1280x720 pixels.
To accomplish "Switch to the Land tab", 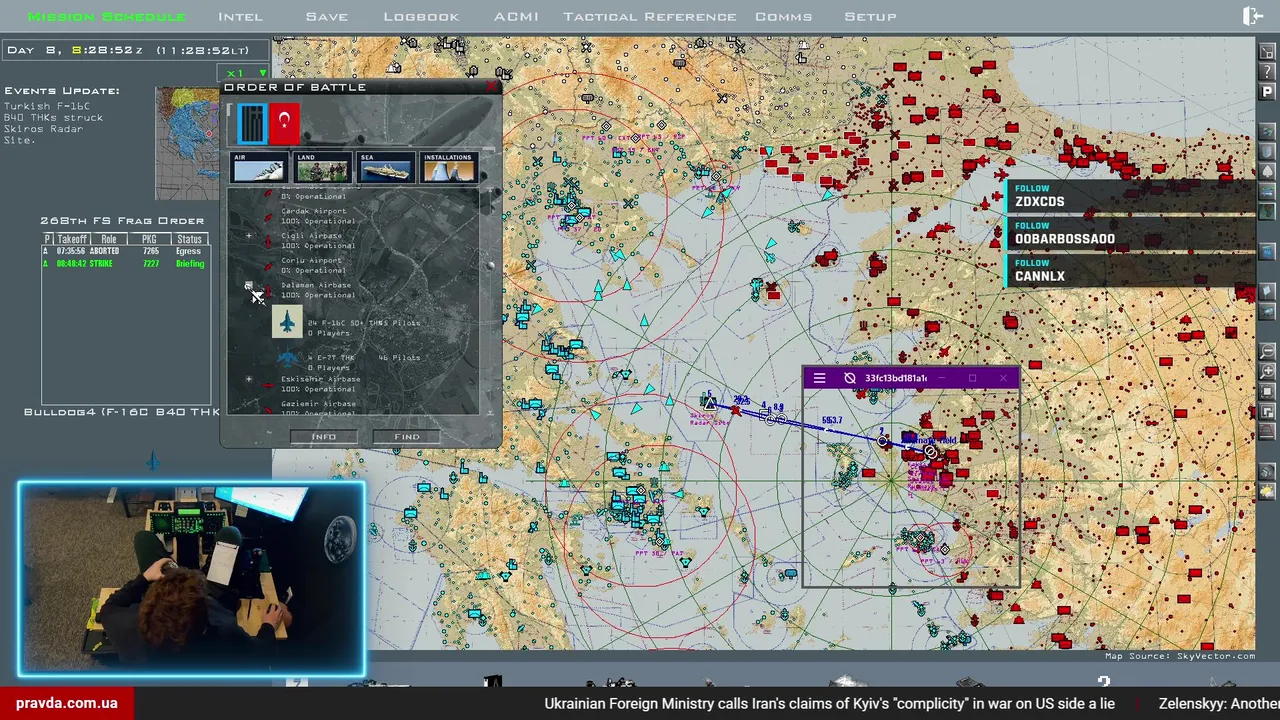I will tap(322, 167).
